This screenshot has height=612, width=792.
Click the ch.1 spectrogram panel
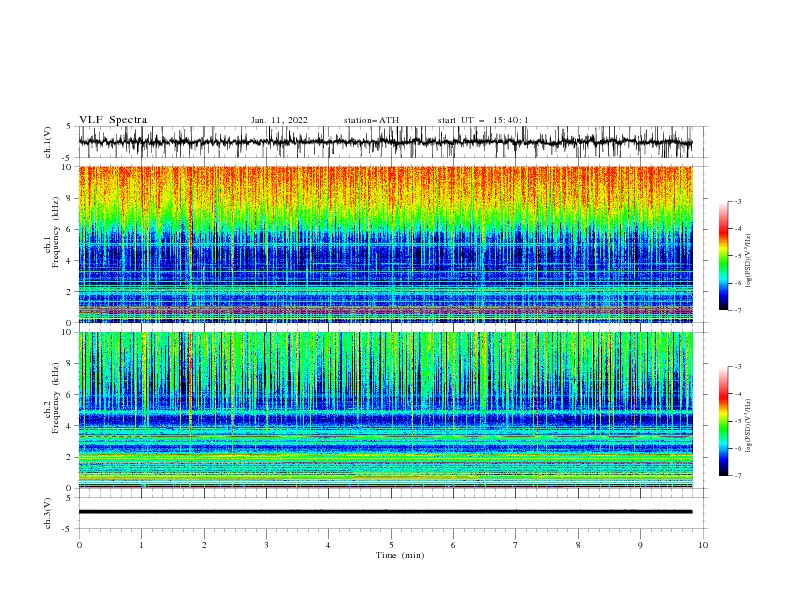coord(385,244)
